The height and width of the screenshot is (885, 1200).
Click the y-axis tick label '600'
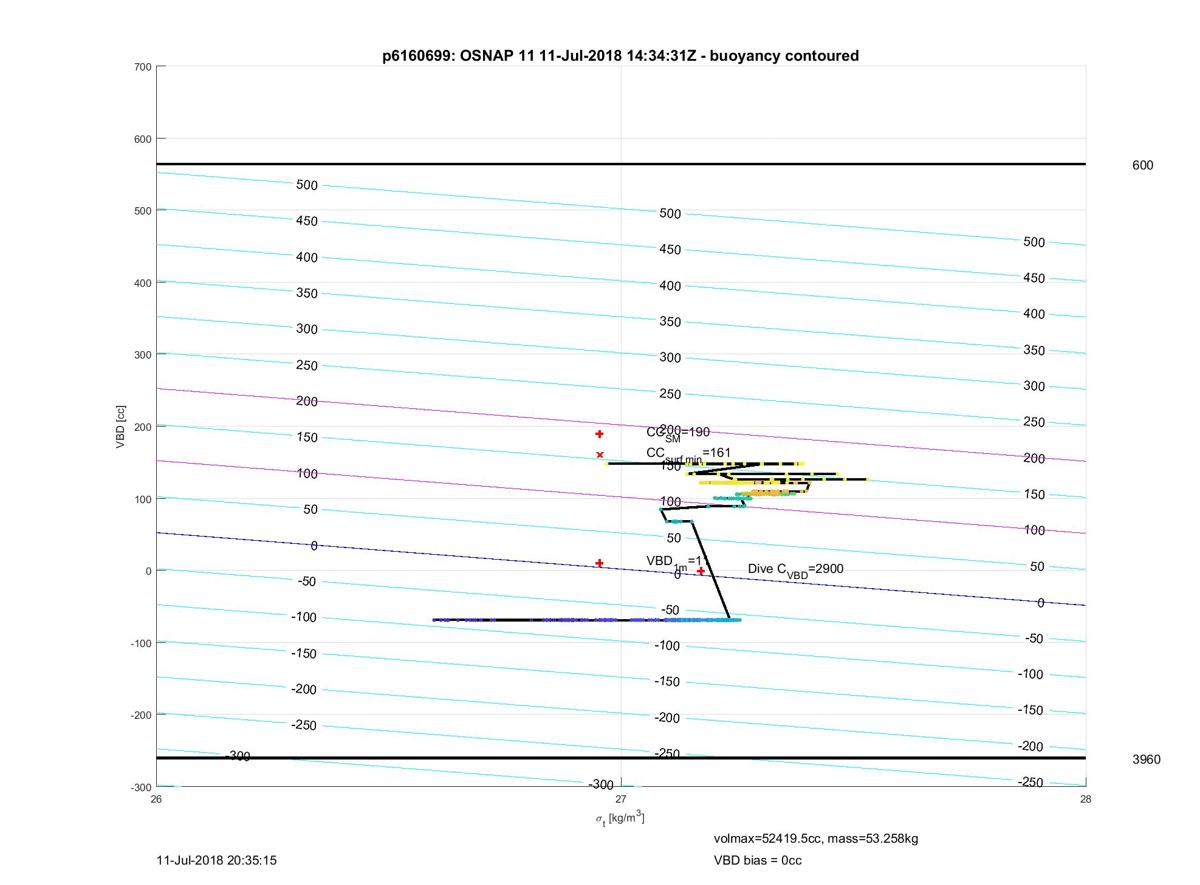pyautogui.click(x=142, y=139)
